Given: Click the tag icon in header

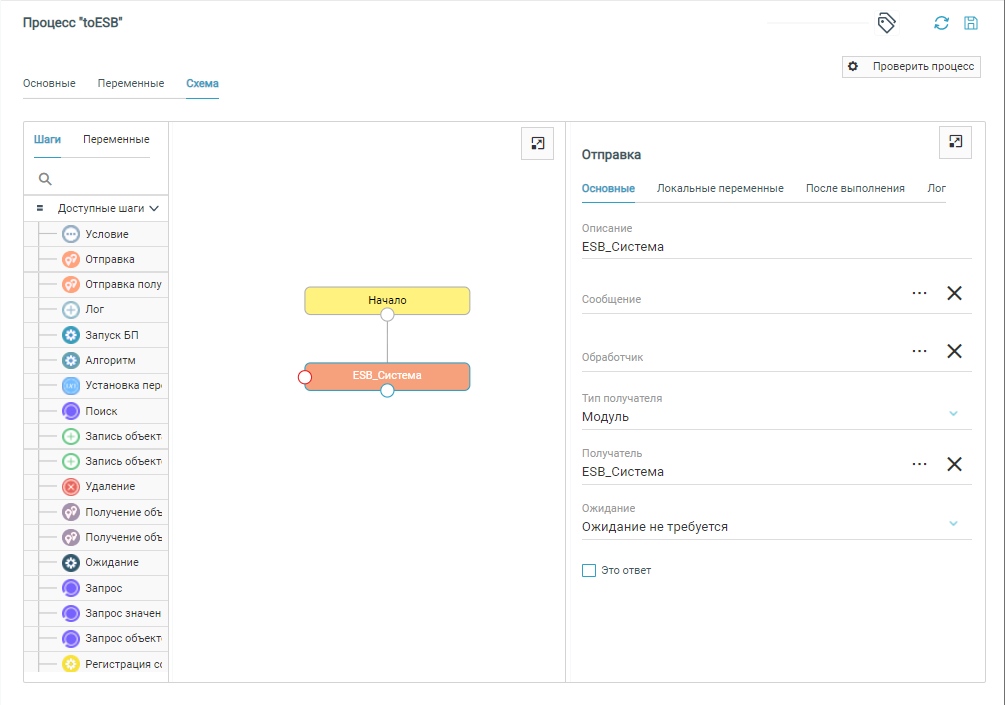Looking at the screenshot, I should (x=886, y=23).
